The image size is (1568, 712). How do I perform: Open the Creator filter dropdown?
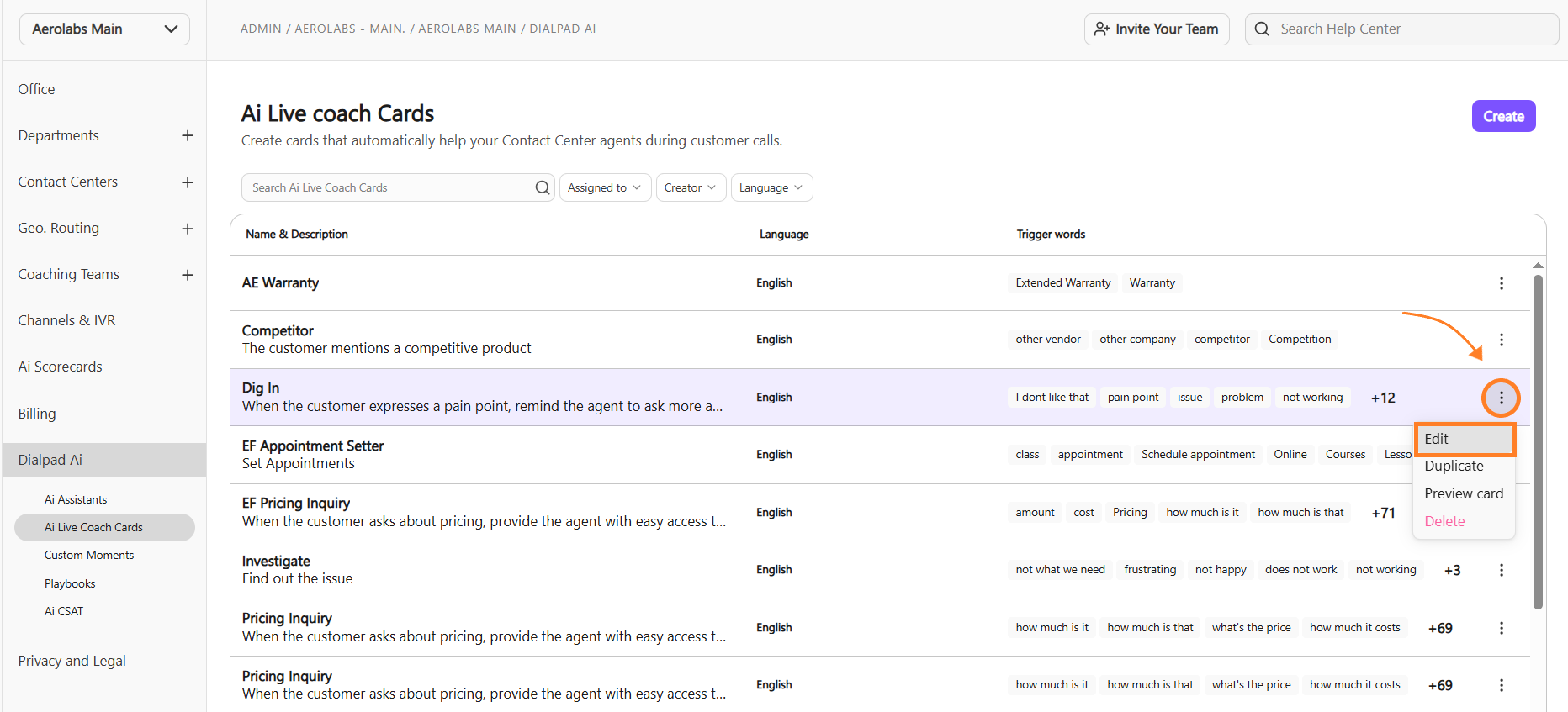pos(690,187)
